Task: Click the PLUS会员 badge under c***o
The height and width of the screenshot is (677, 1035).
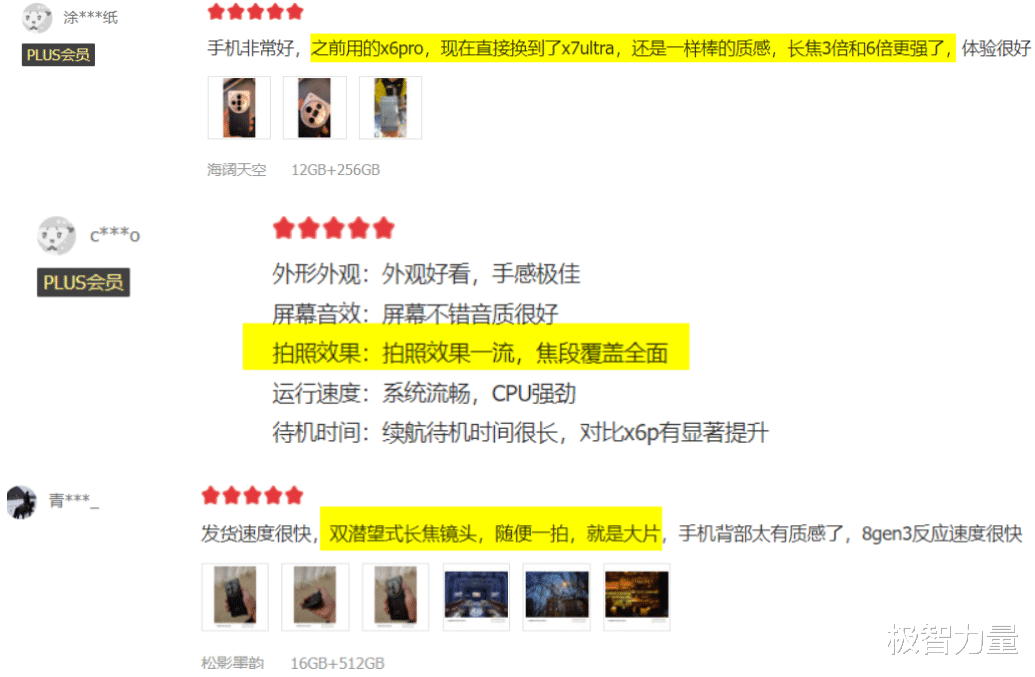Action: click(83, 282)
